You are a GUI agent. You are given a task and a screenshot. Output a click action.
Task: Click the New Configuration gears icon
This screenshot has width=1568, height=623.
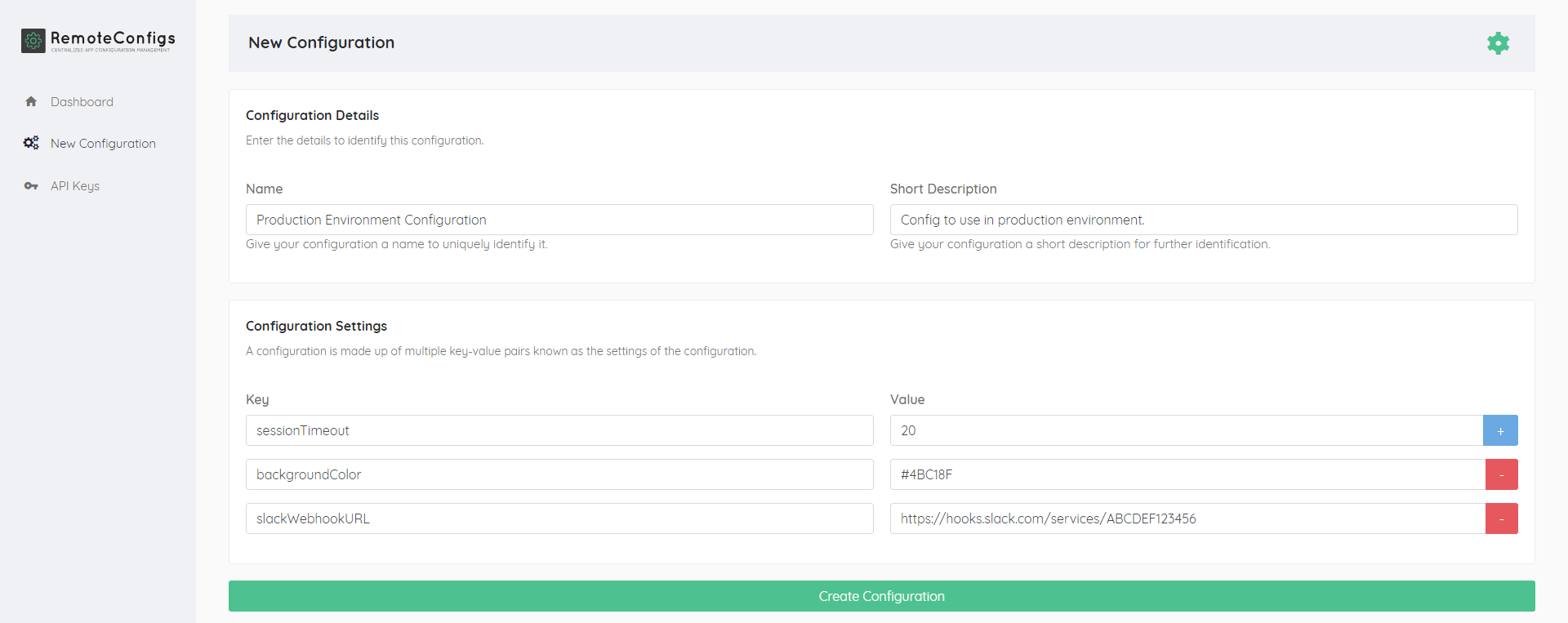(31, 143)
